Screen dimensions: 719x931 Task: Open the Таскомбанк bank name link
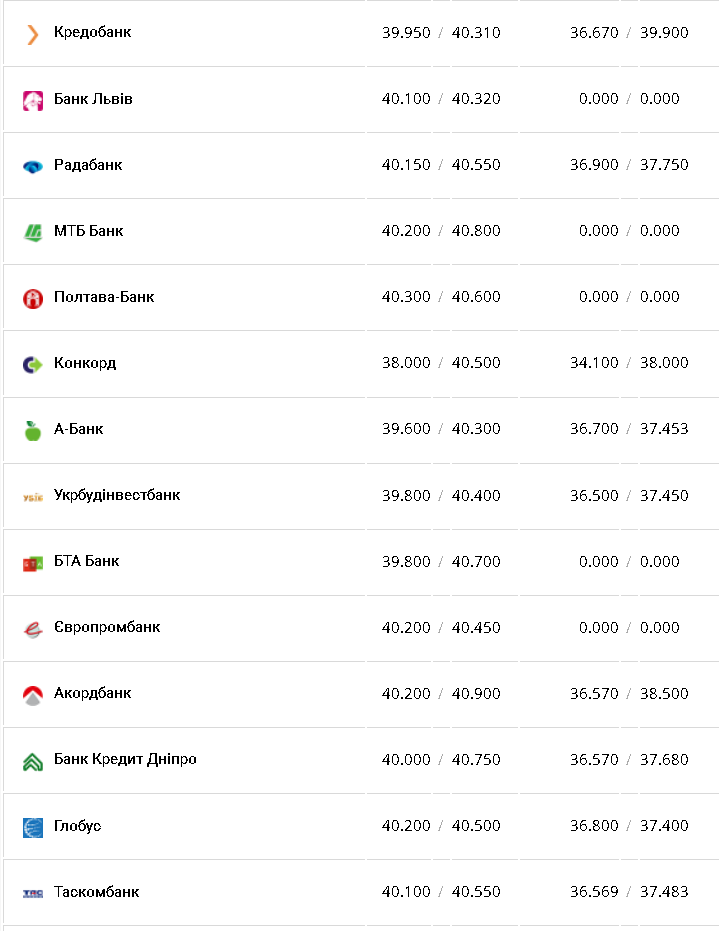pyautogui.click(x=96, y=891)
